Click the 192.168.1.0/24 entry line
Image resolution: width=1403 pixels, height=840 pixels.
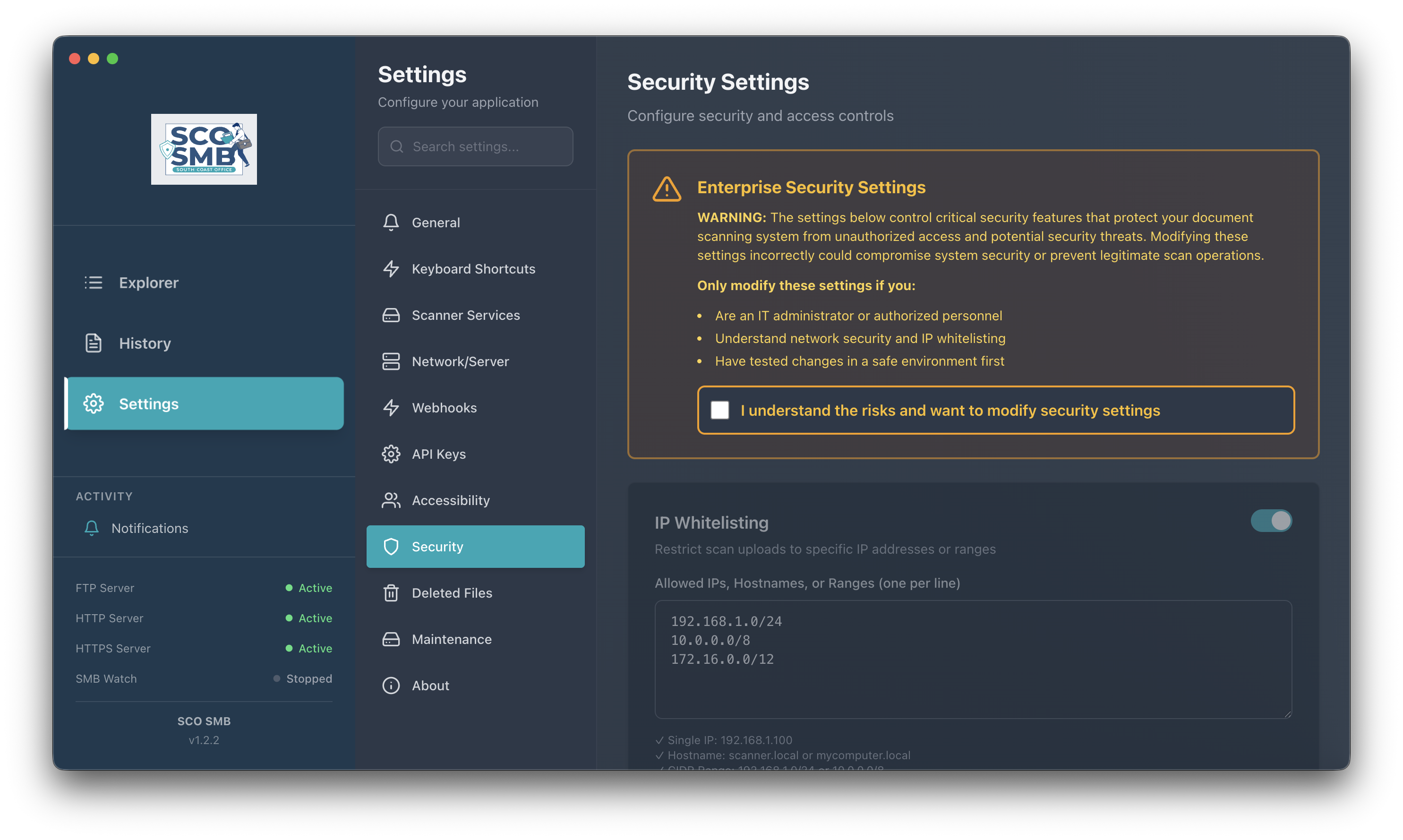pos(726,622)
